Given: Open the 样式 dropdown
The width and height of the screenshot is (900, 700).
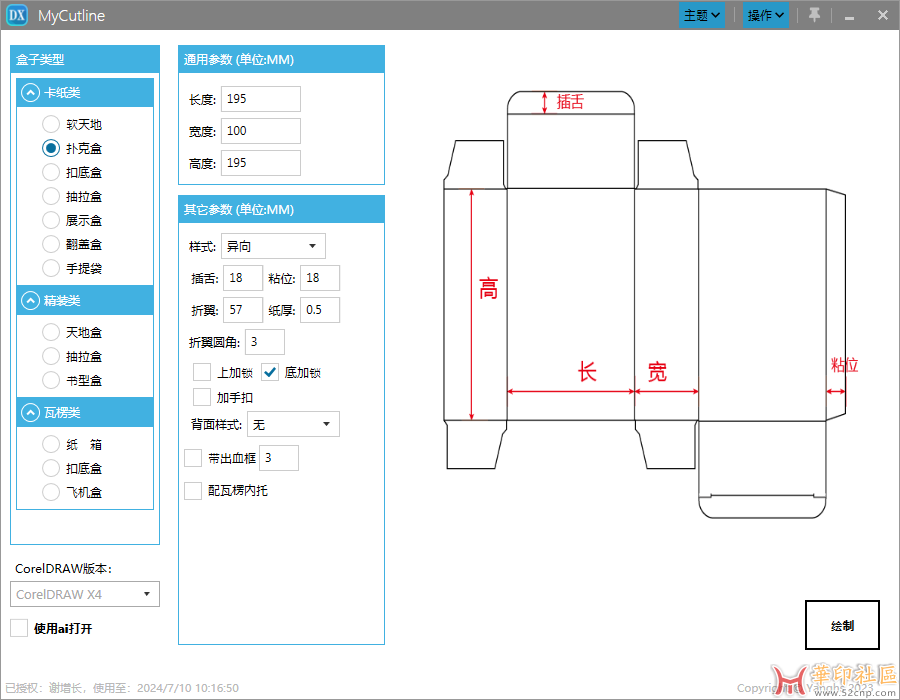Looking at the screenshot, I should (x=273, y=246).
